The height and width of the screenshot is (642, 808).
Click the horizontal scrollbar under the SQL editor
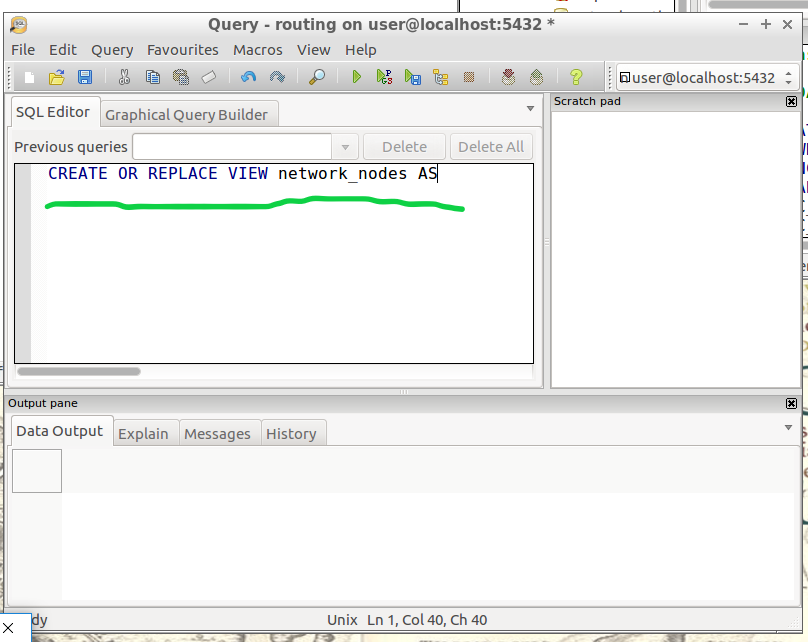pyautogui.click(x=80, y=371)
